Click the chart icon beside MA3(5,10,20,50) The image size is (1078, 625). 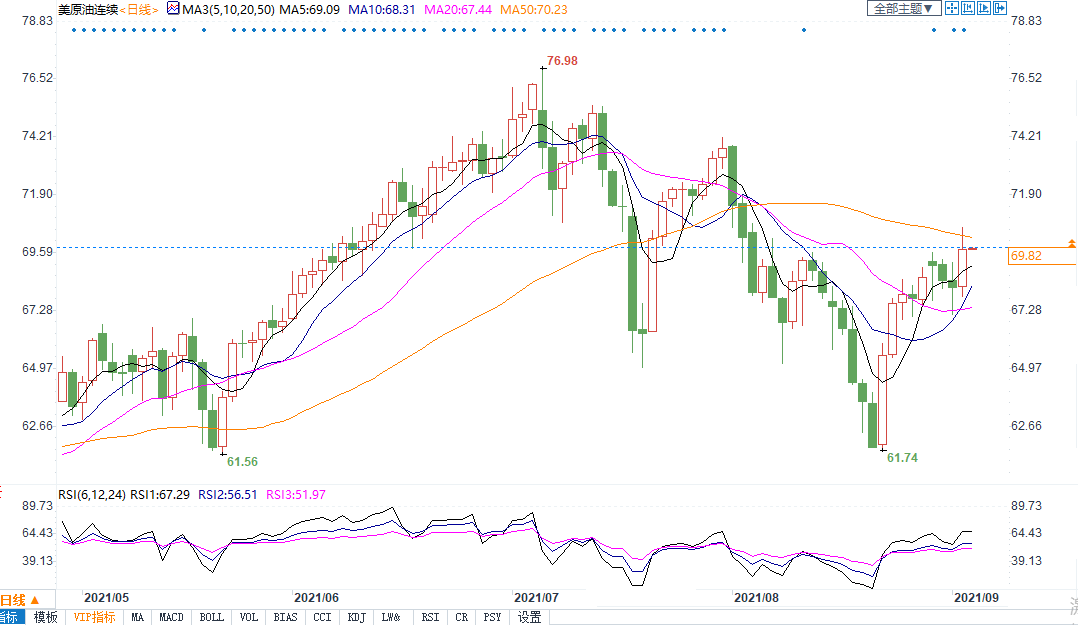174,9
